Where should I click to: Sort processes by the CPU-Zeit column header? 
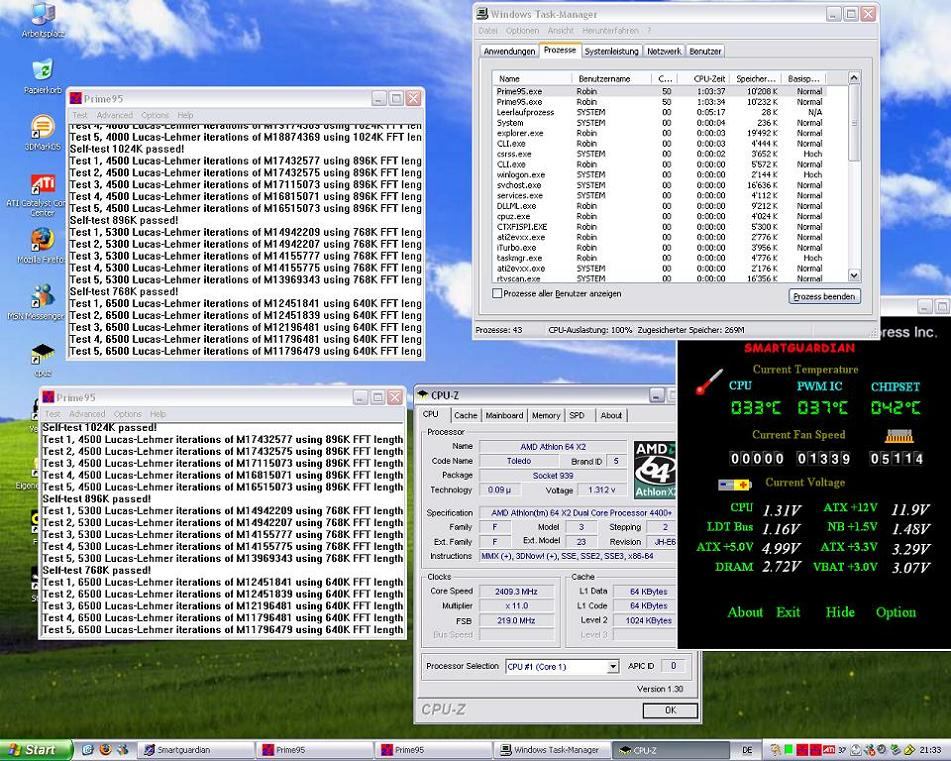pos(704,78)
